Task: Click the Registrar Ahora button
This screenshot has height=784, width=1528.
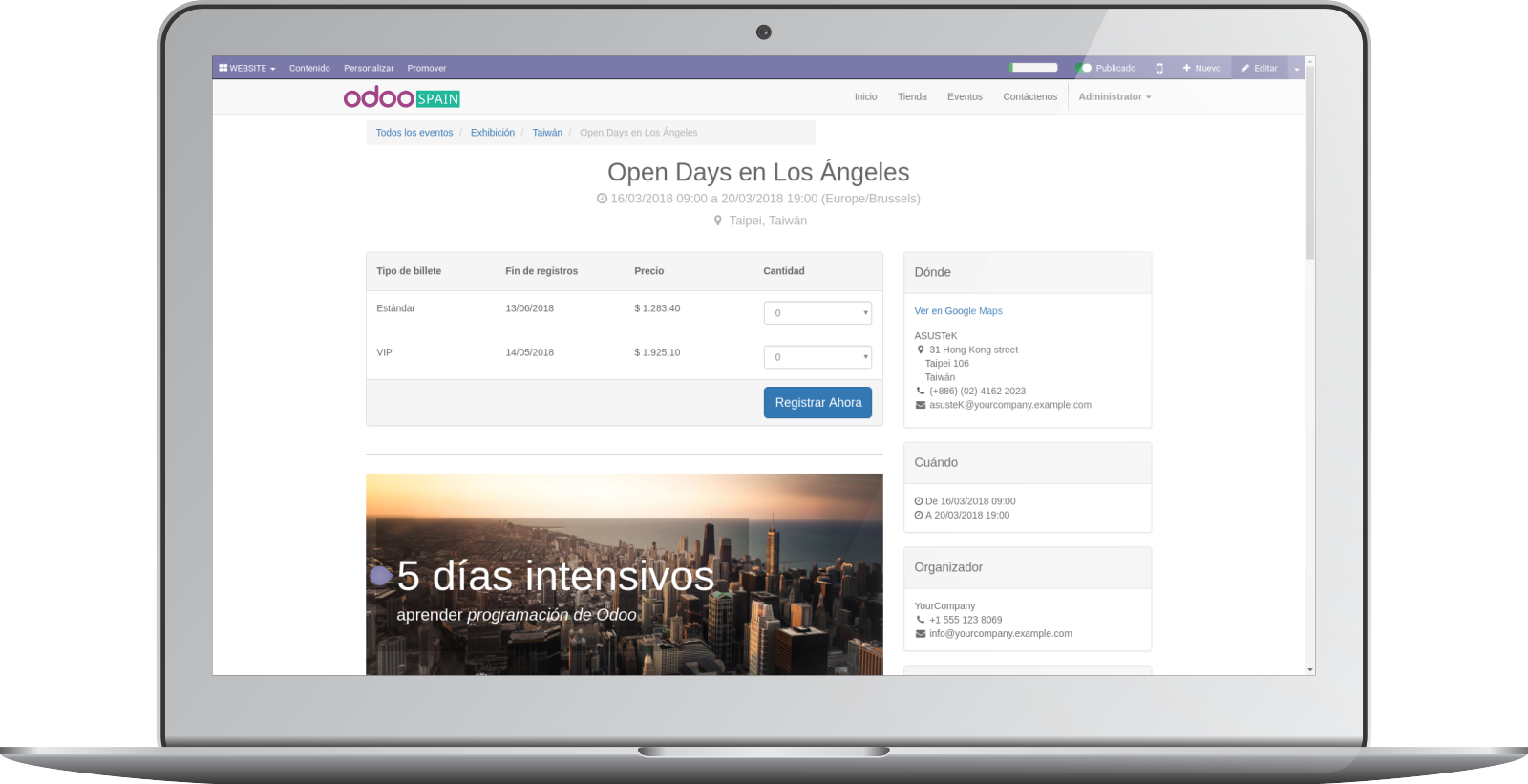Action: click(x=817, y=403)
